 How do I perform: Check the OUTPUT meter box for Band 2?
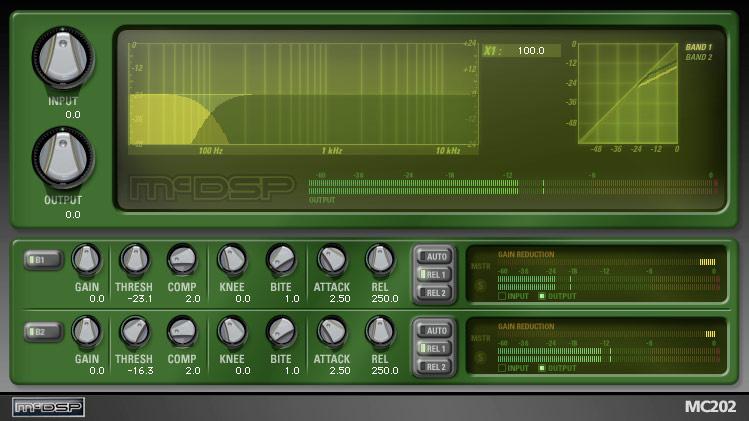coord(542,368)
